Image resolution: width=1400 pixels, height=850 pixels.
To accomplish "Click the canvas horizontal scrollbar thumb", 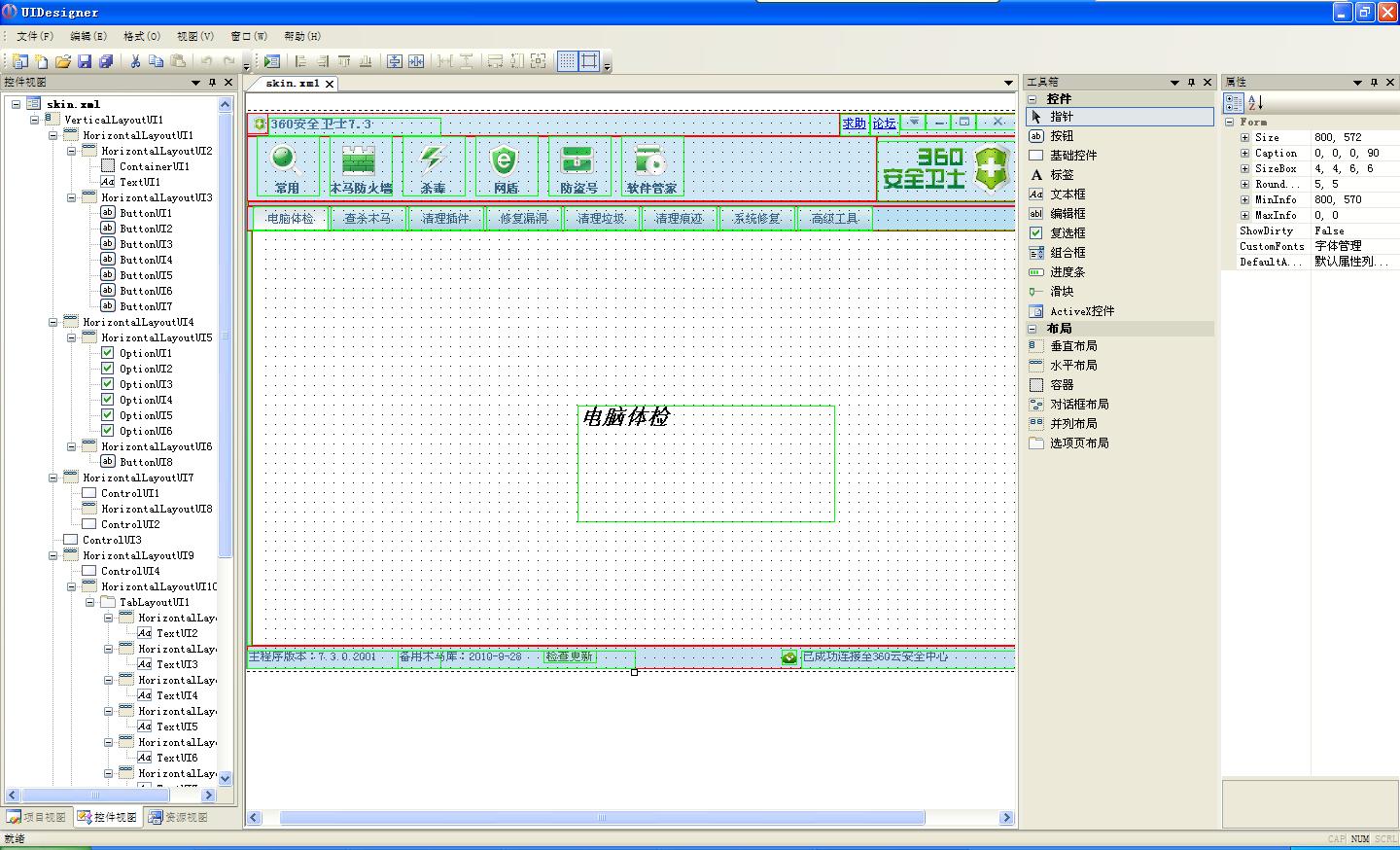I will pos(602,818).
